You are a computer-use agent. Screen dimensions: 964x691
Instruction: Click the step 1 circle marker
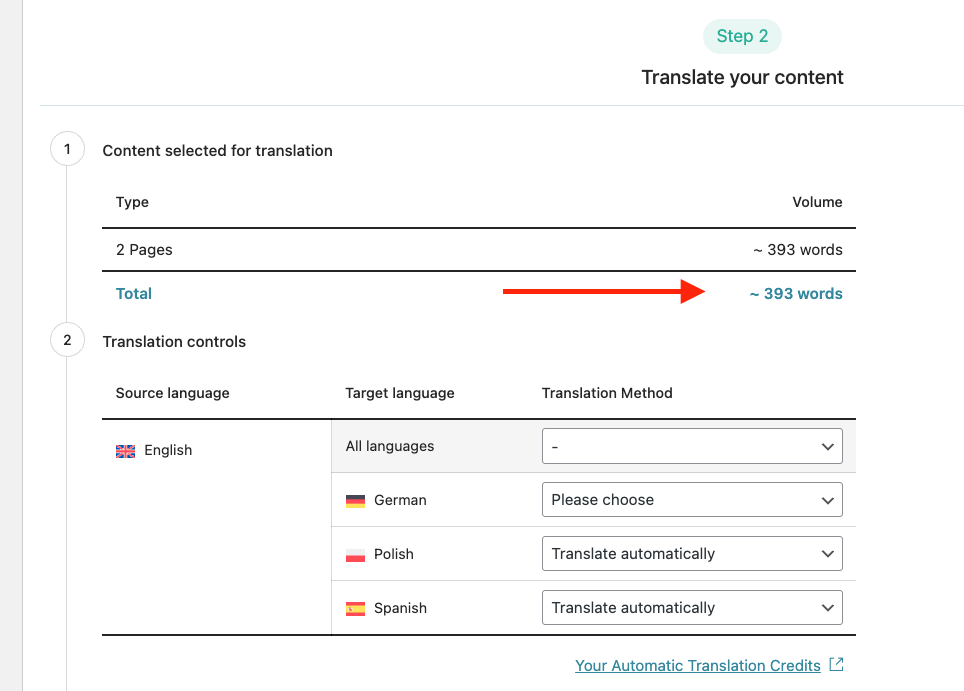pos(67,150)
